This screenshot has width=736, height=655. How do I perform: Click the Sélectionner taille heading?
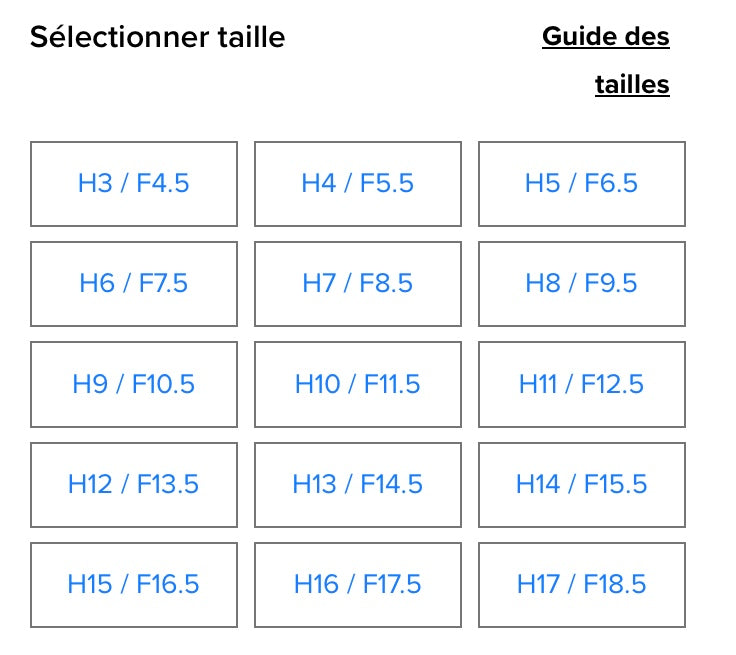(157, 38)
